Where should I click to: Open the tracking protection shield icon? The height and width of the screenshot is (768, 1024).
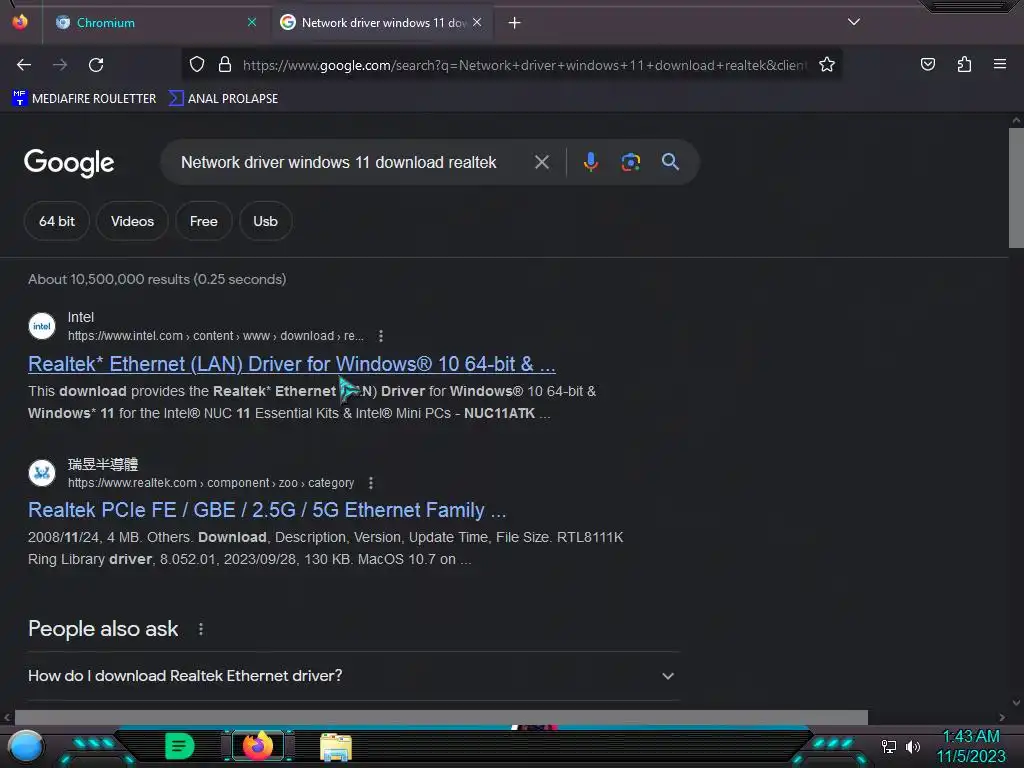[197, 64]
